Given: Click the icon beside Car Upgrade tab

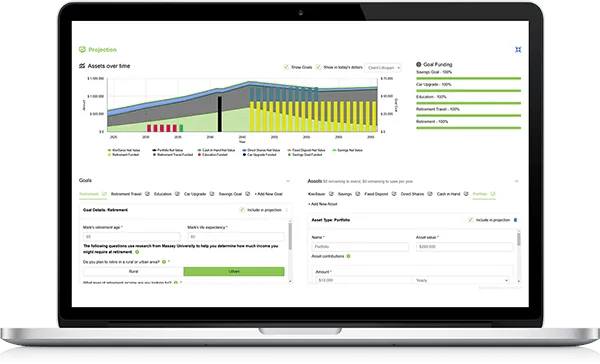Looking at the screenshot, I should [212, 194].
